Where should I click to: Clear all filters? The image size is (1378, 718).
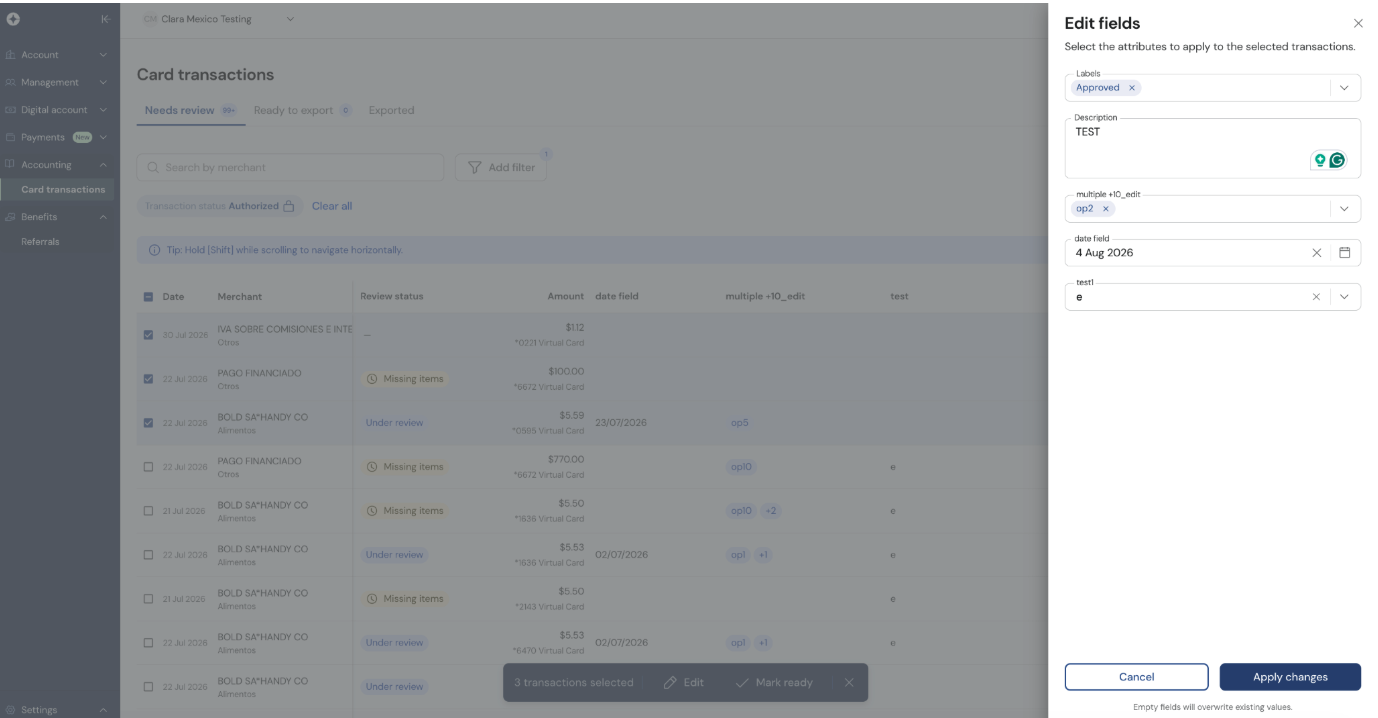pos(332,206)
